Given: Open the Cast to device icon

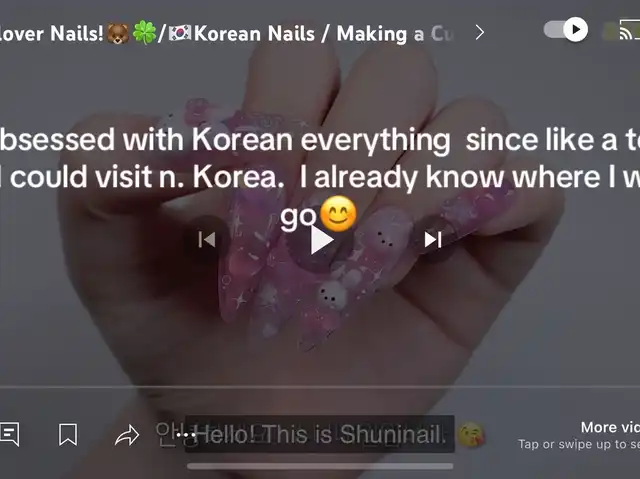Looking at the screenshot, I should [x=629, y=30].
